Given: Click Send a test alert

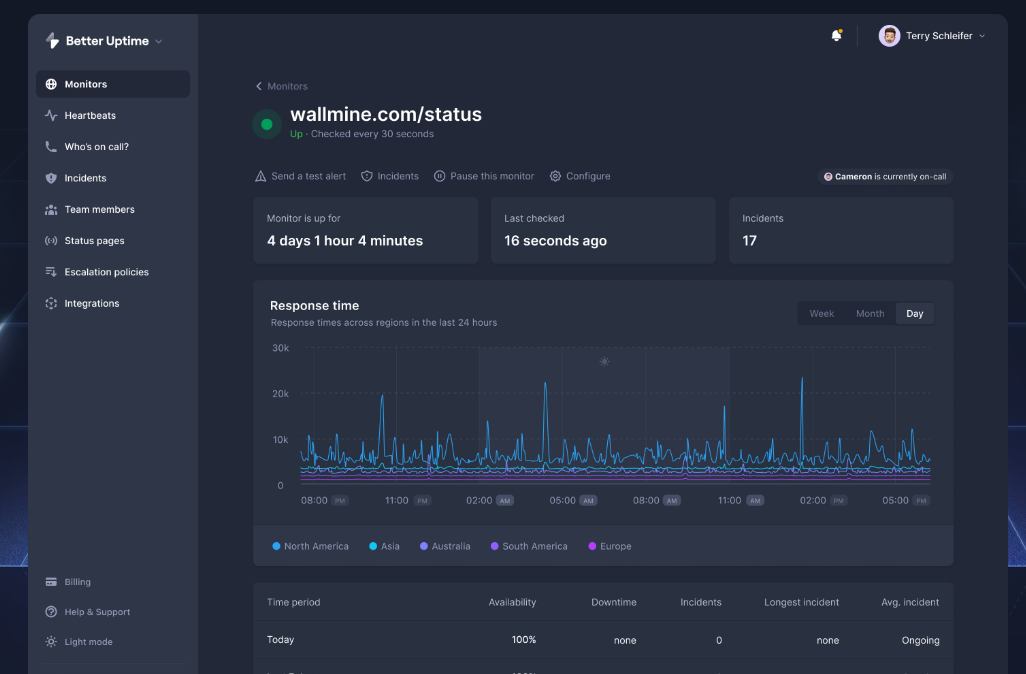Looking at the screenshot, I should click(300, 176).
